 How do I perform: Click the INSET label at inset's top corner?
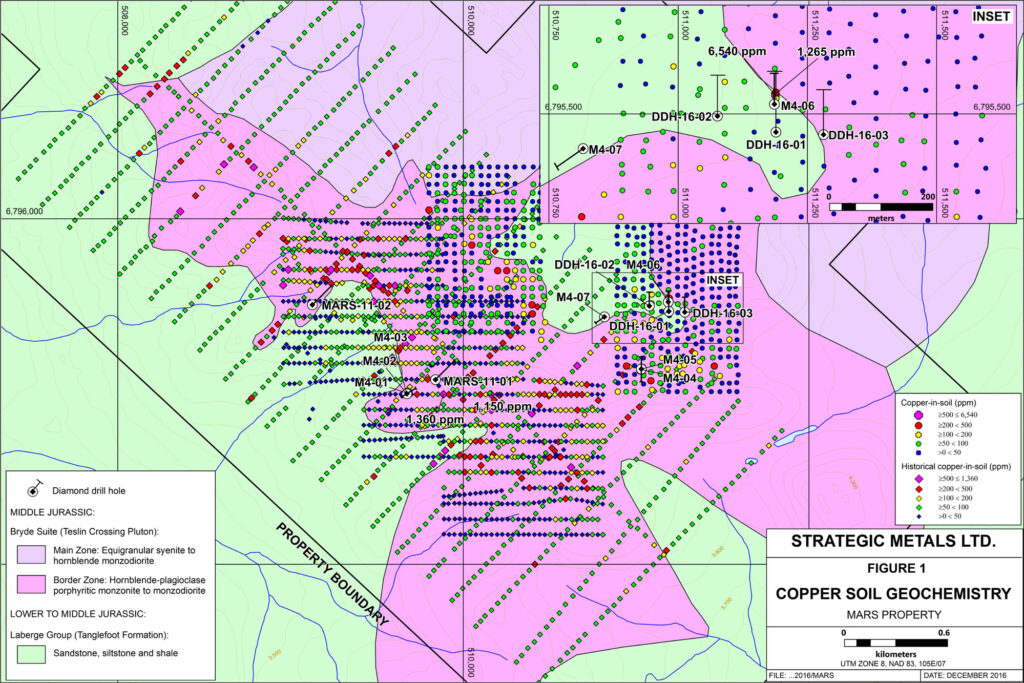click(991, 16)
